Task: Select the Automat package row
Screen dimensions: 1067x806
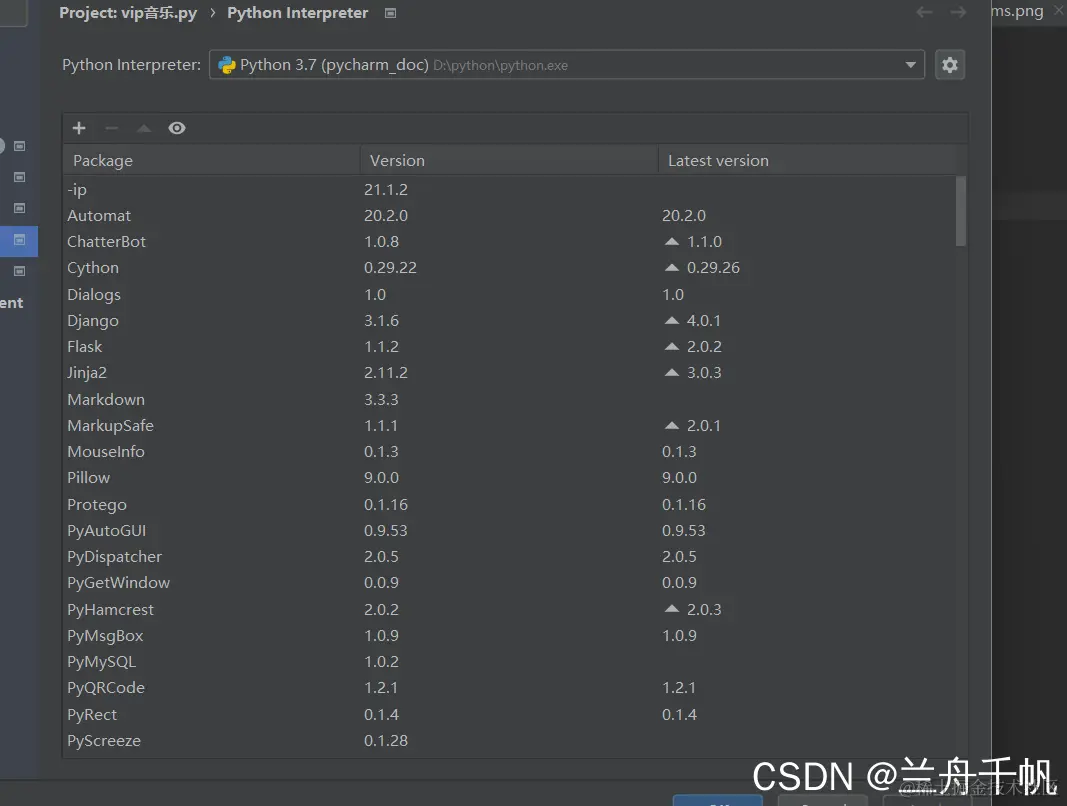Action: coord(509,216)
